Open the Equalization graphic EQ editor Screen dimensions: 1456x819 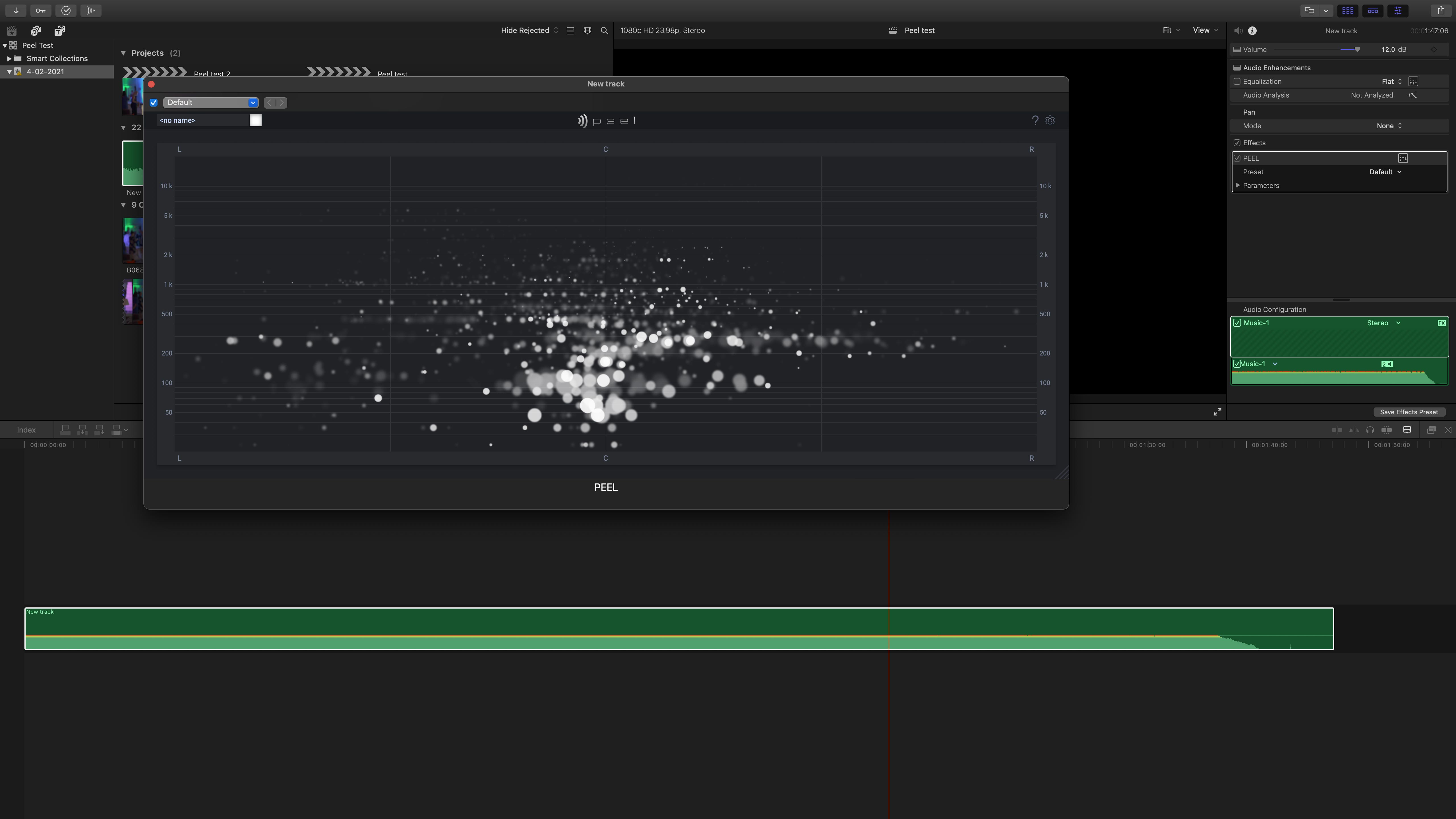(1413, 81)
